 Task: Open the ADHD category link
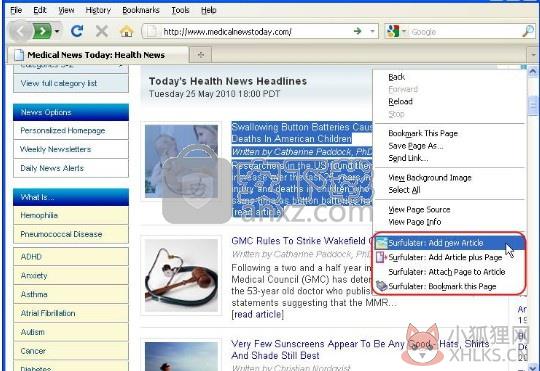point(31,257)
